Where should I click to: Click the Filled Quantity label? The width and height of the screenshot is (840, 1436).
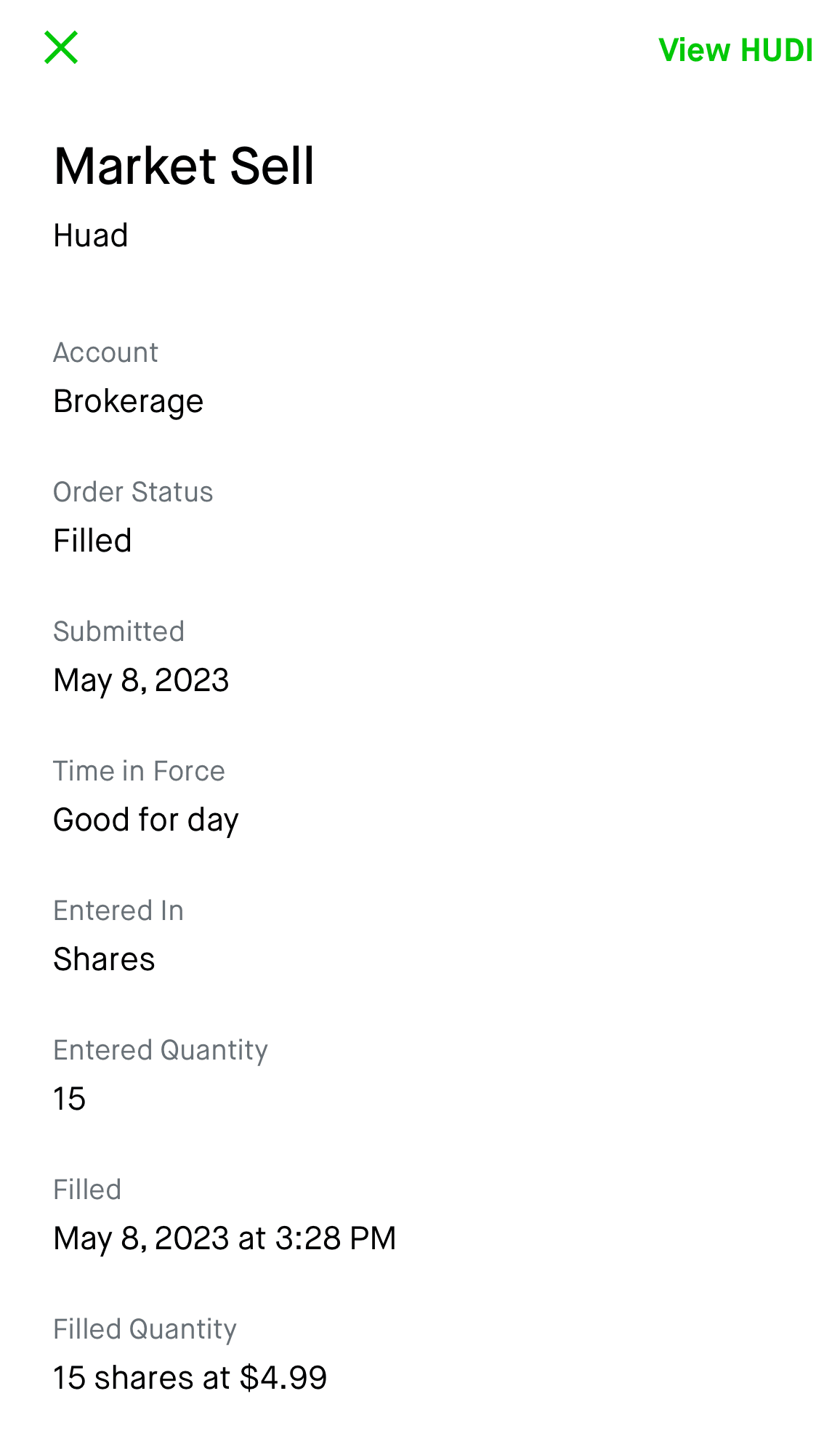coord(145,1329)
